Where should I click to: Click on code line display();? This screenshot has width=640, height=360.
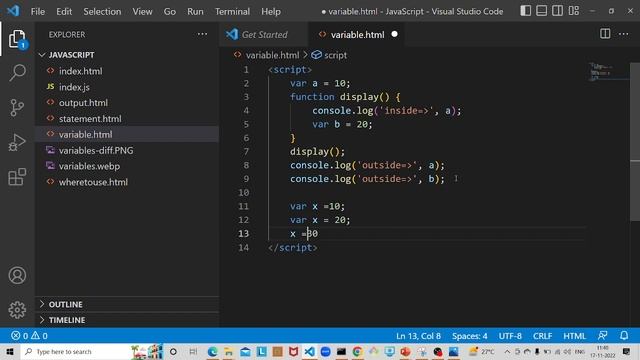(317, 151)
